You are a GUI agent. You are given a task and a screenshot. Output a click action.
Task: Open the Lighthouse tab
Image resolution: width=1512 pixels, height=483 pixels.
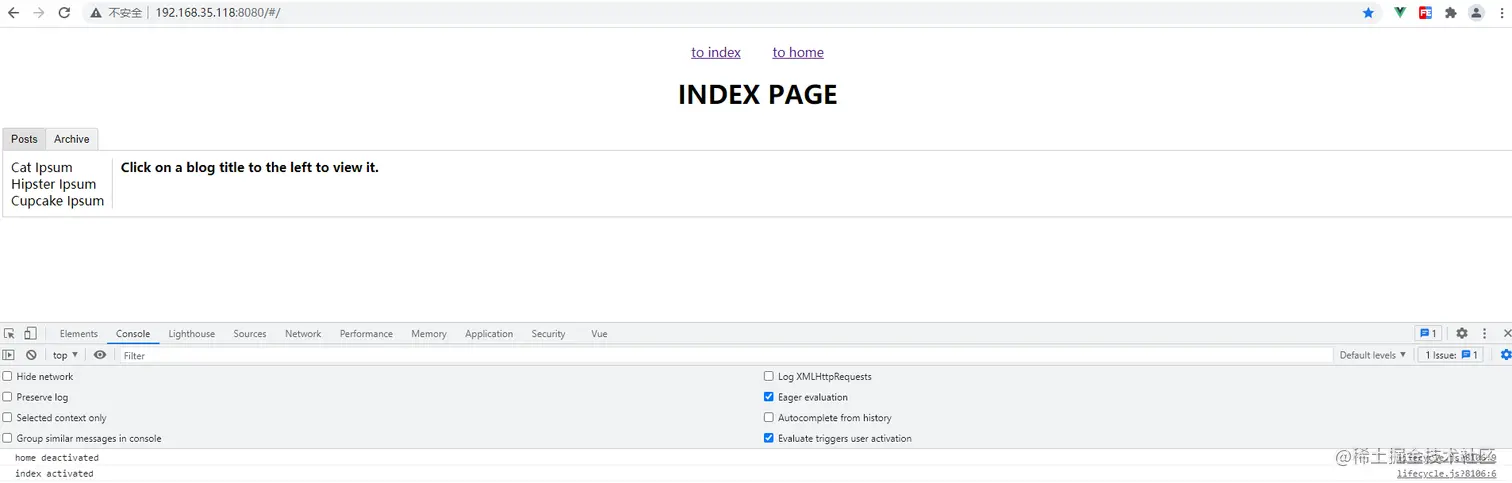pos(192,334)
